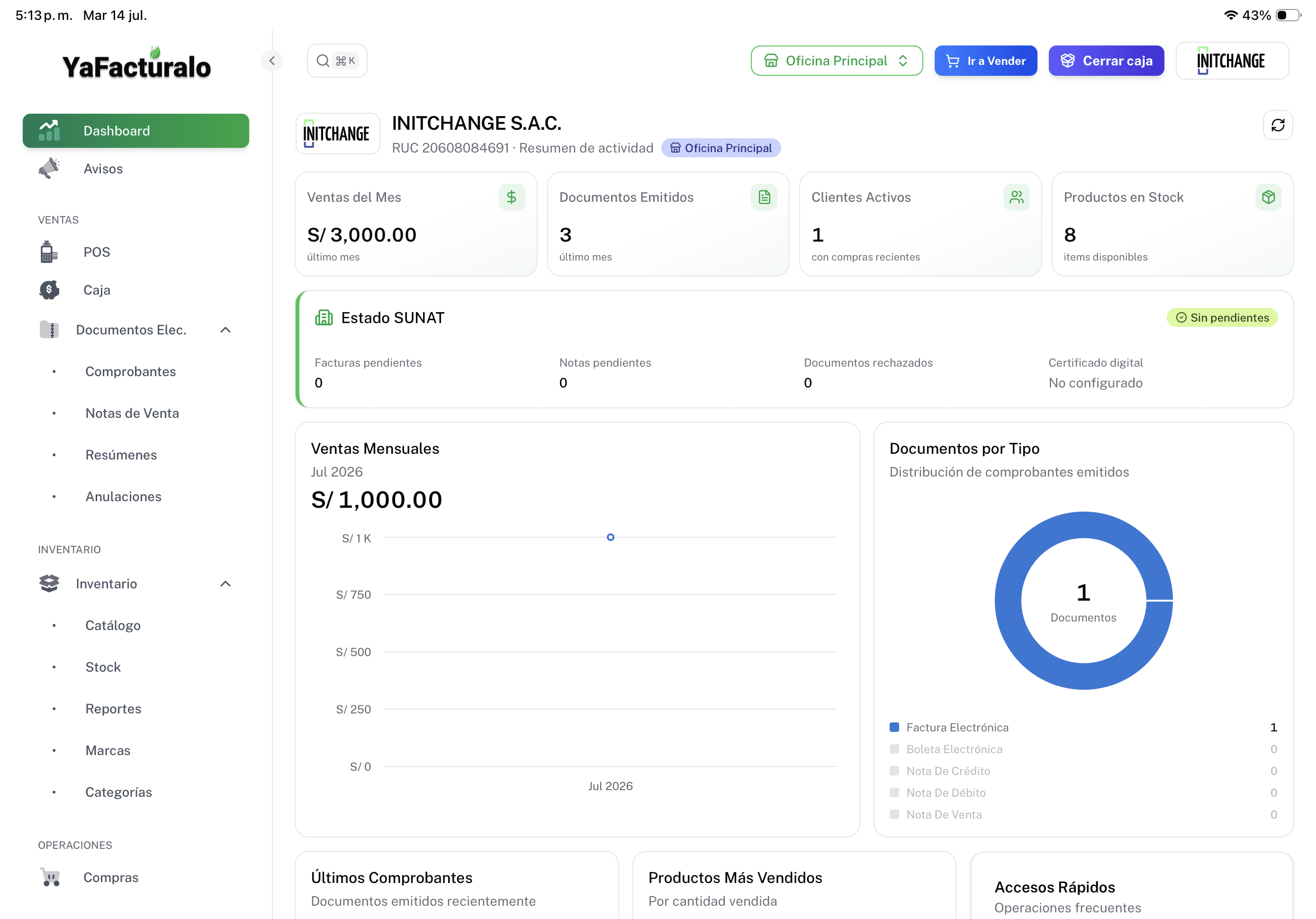Click the refresh dashboard icon
Screen dimensions: 1316x919
click(x=1278, y=125)
